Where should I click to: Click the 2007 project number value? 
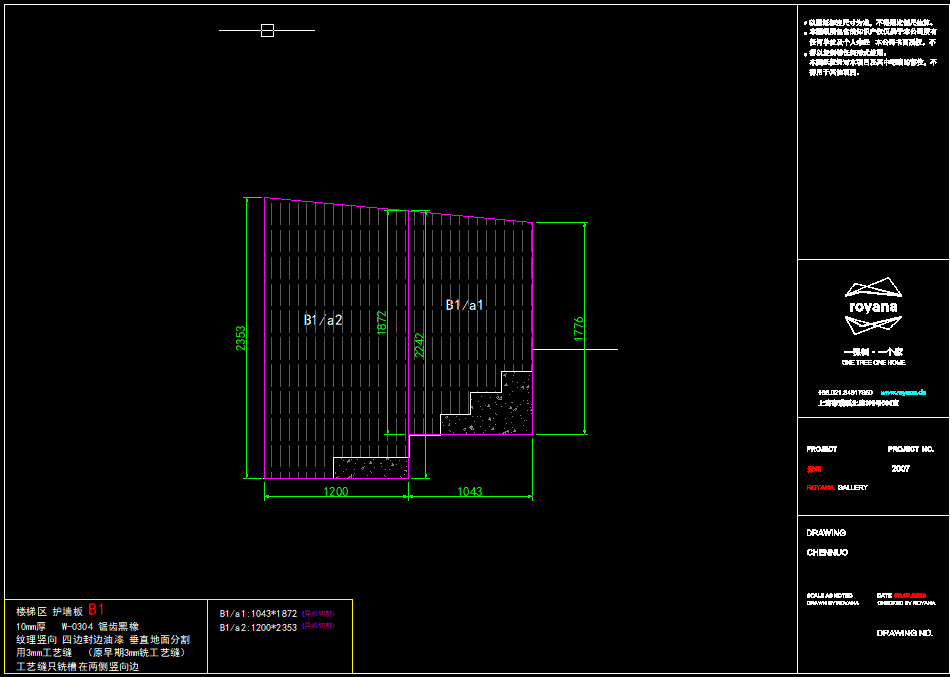pos(900,468)
